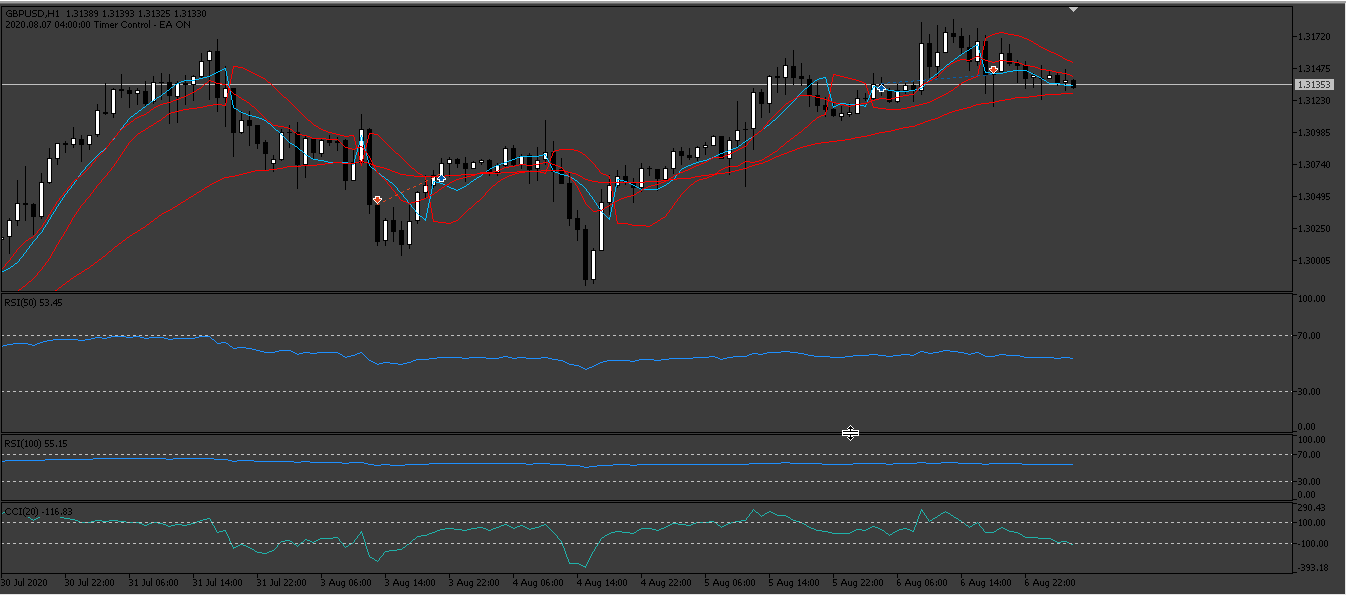1346x595 pixels.
Task: Click the 6 Aug 06:00 time label
Action: pos(922,582)
